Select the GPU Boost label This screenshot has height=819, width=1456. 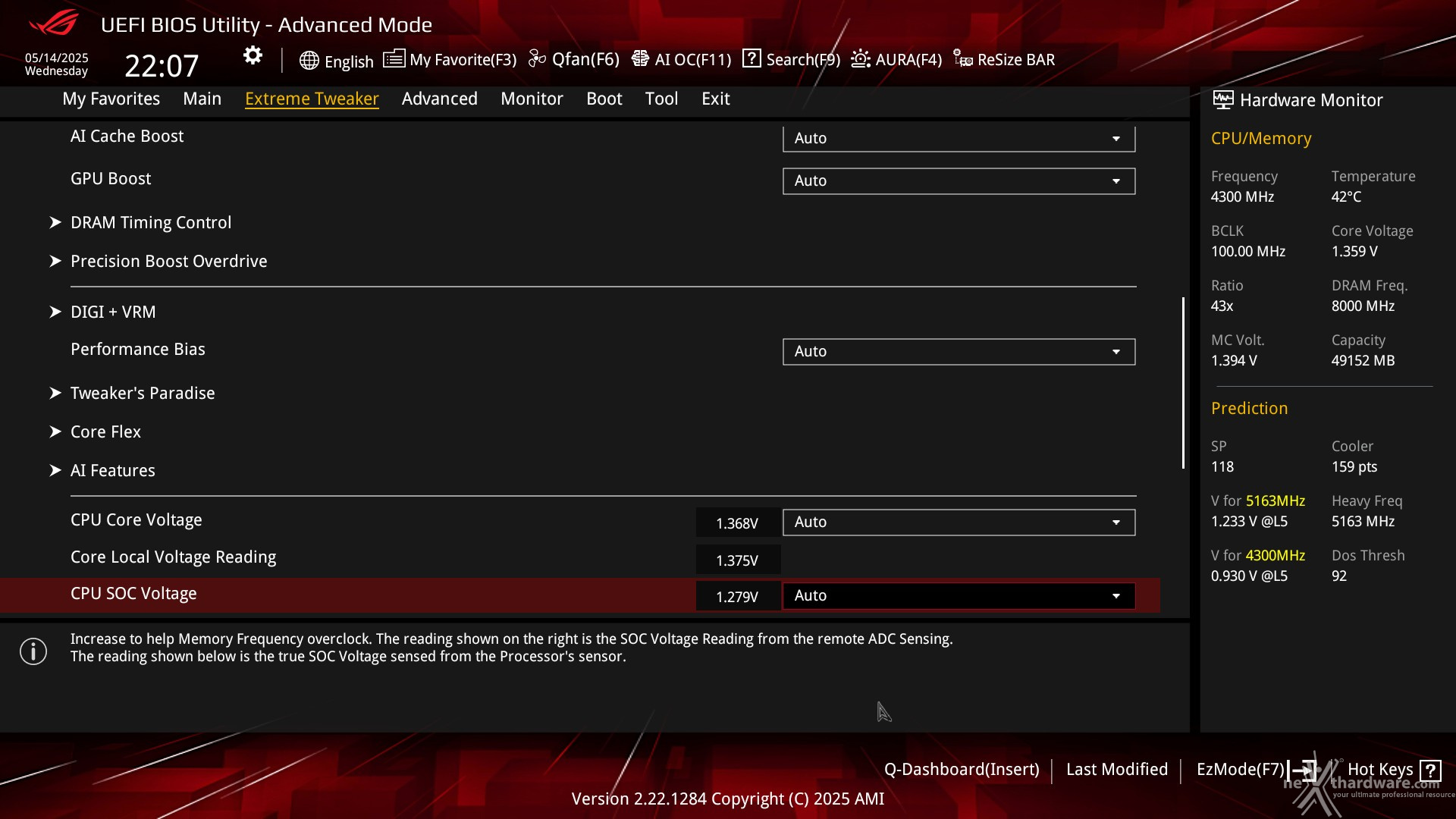coord(111,179)
